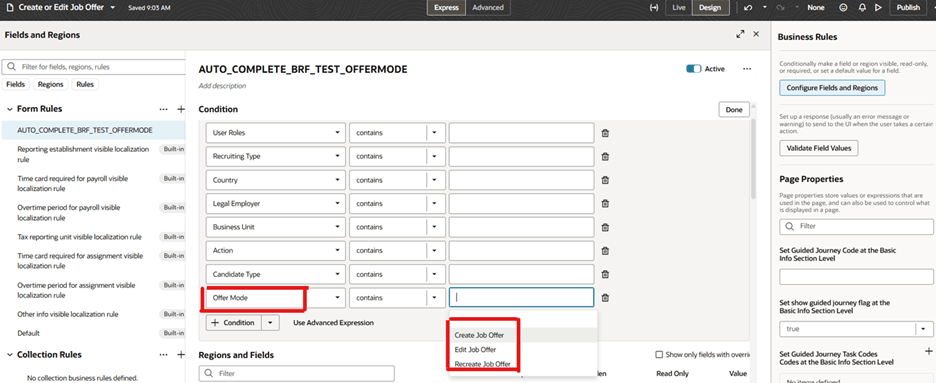The image size is (936, 383).
Task: Delete the Candidate Type condition row
Action: click(x=605, y=274)
